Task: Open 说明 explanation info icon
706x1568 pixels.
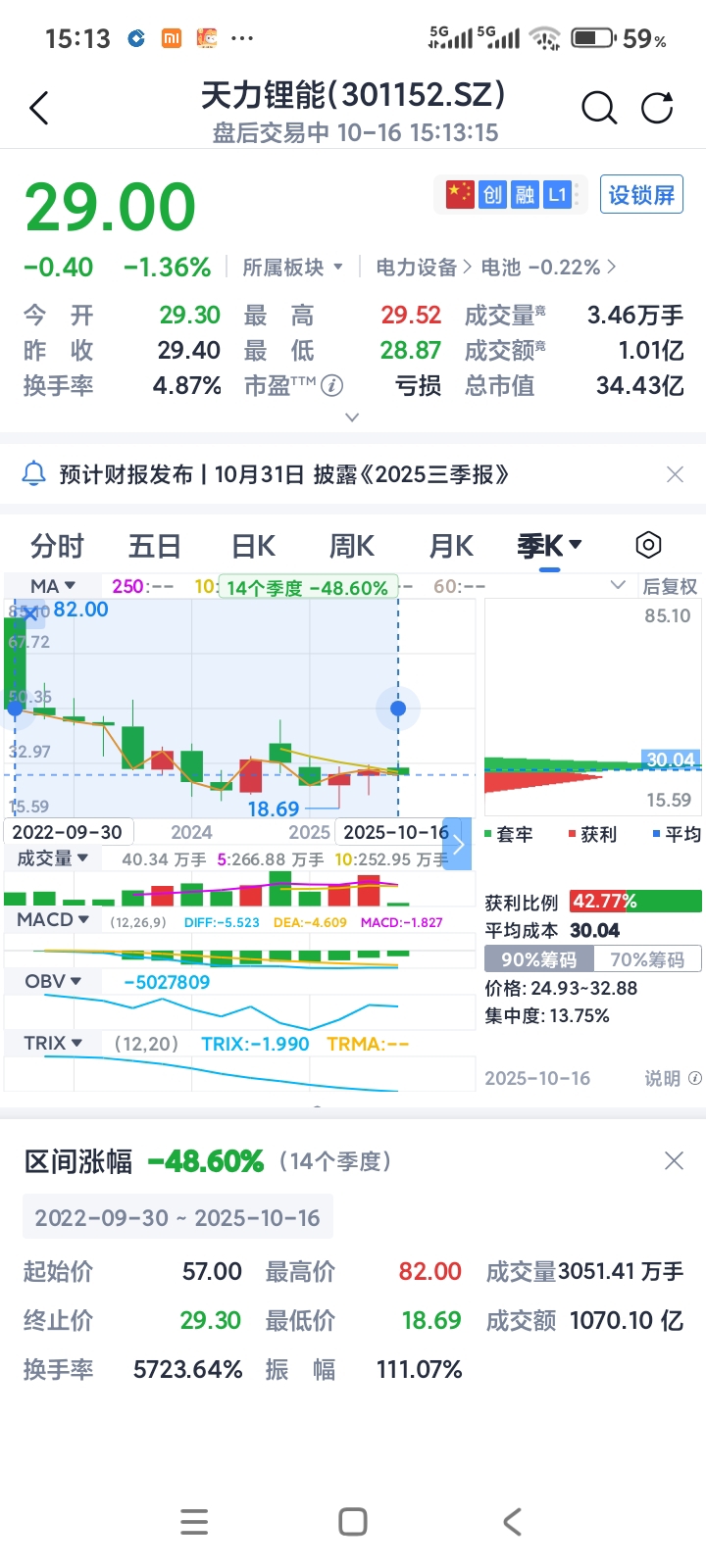Action: 695,1078
